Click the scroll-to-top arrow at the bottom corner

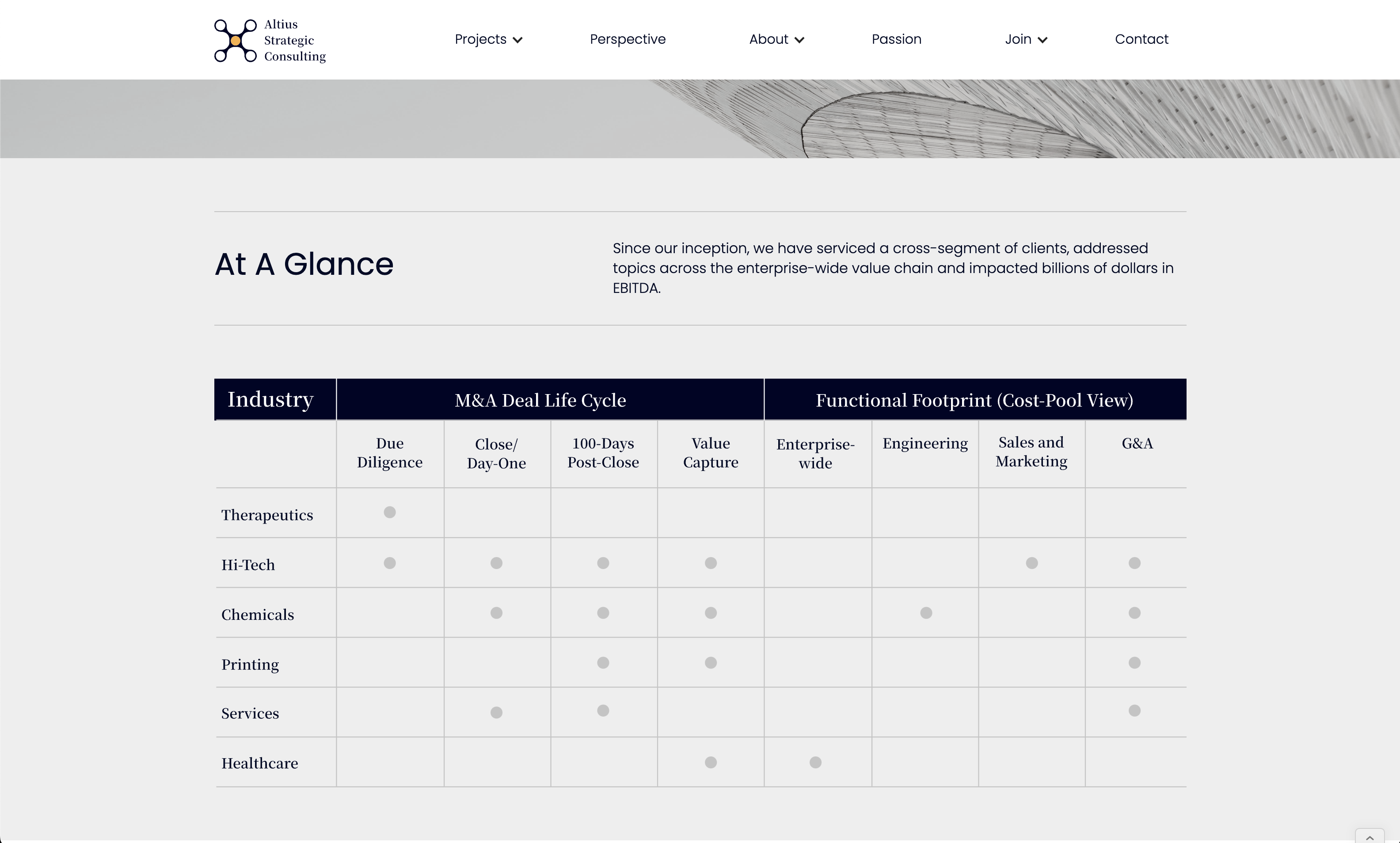pyautogui.click(x=1370, y=837)
